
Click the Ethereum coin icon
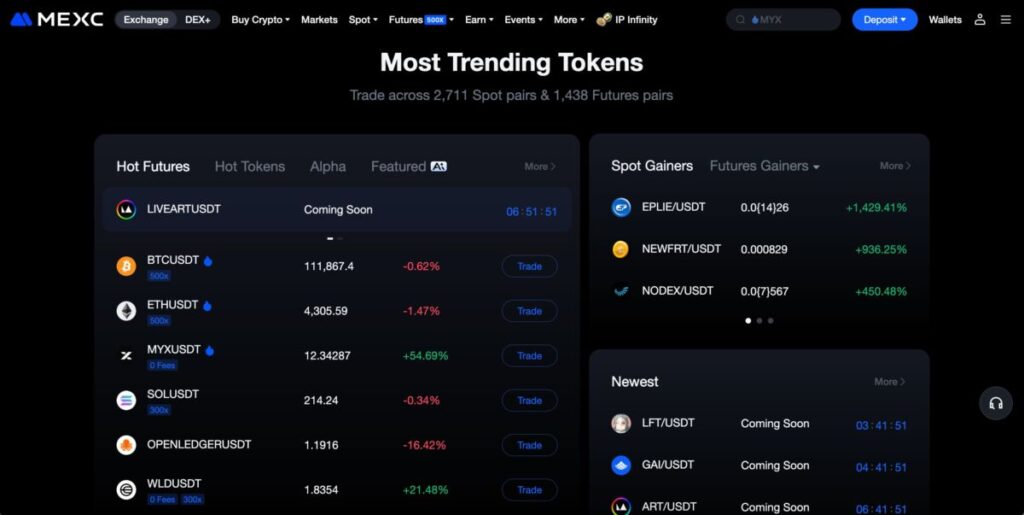[126, 311]
